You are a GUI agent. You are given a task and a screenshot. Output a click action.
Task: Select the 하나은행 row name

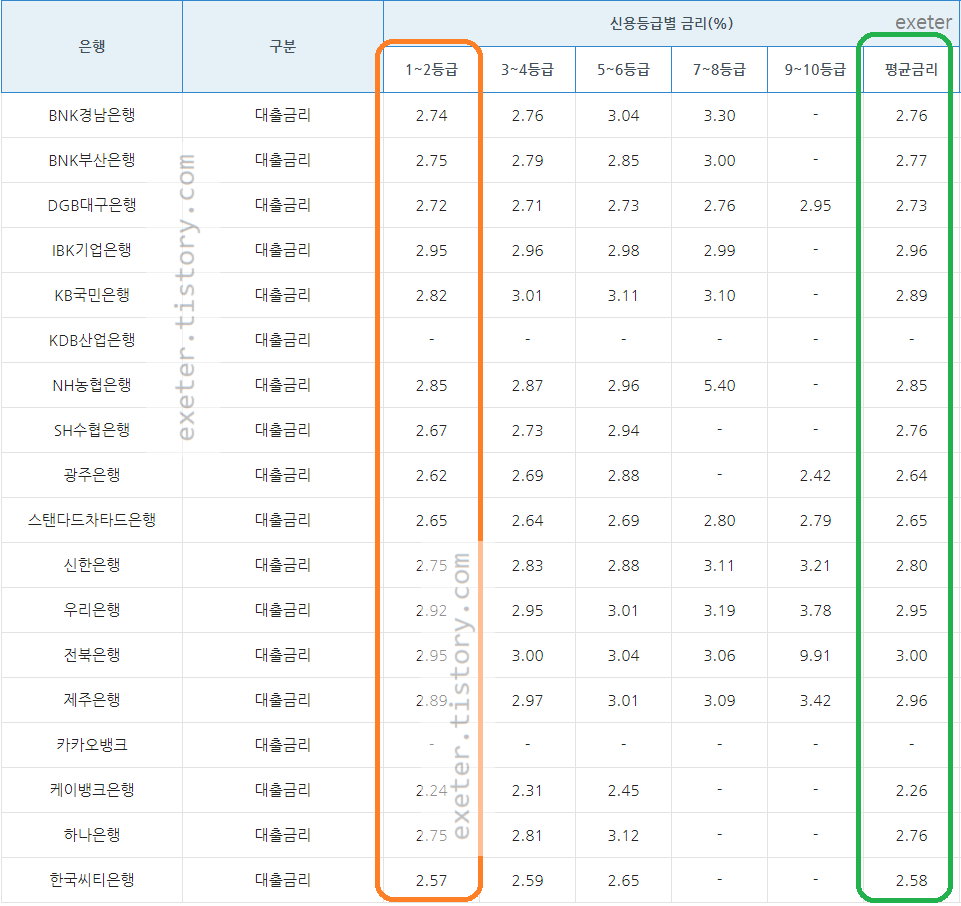tap(92, 835)
